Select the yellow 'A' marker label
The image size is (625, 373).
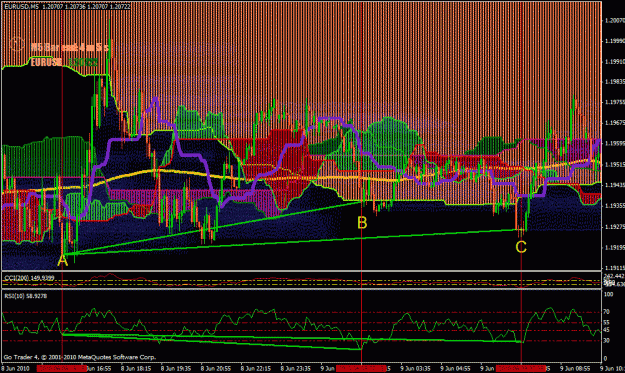tap(62, 261)
